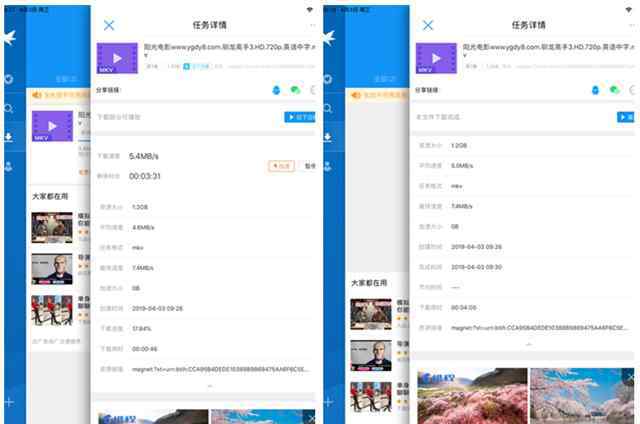This screenshot has width=640, height=424.
Task: Play while downloading button in left screenshot
Action: 300,117
